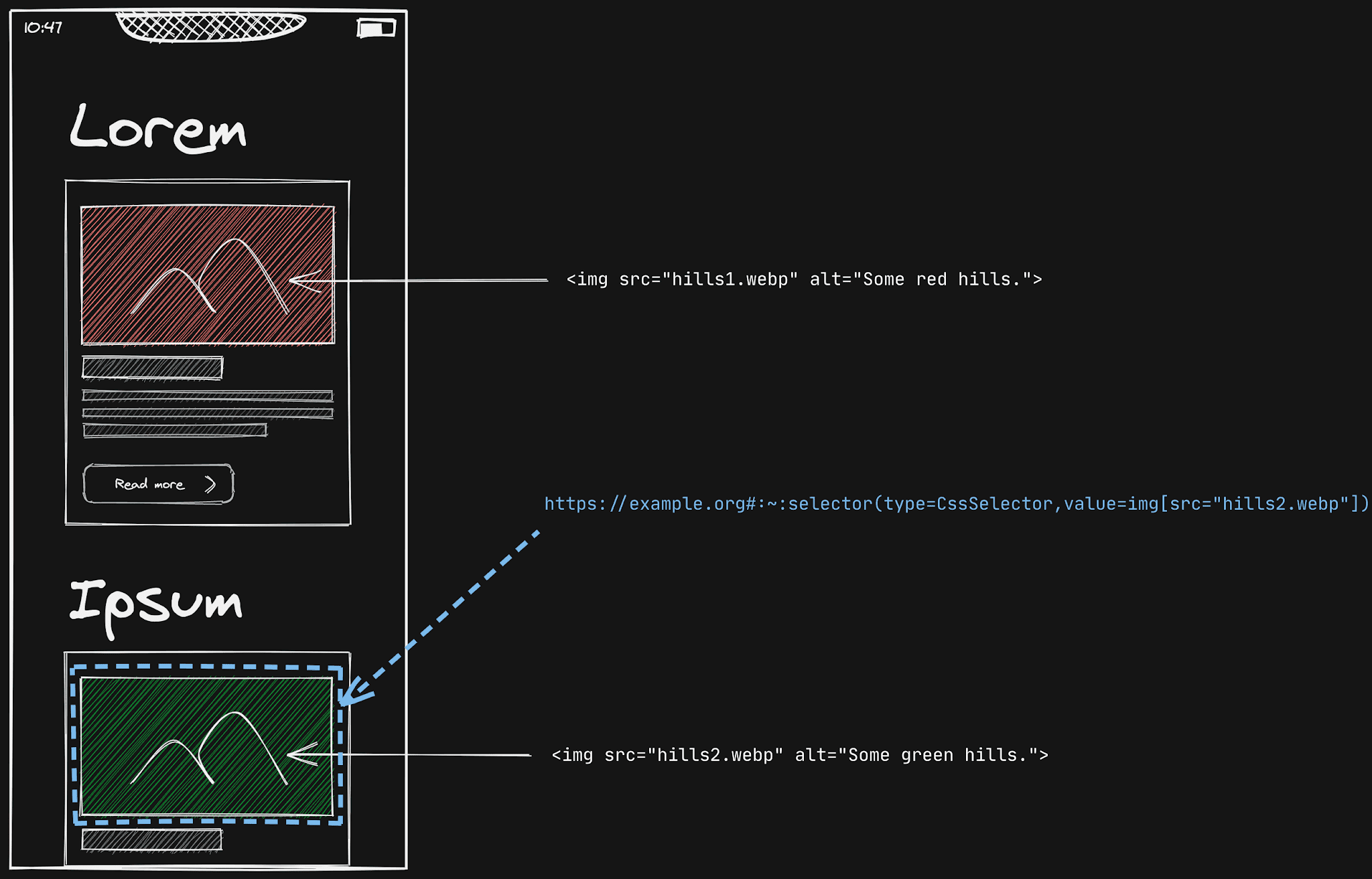
Task: Open the example.org selector URL link
Action: click(956, 504)
